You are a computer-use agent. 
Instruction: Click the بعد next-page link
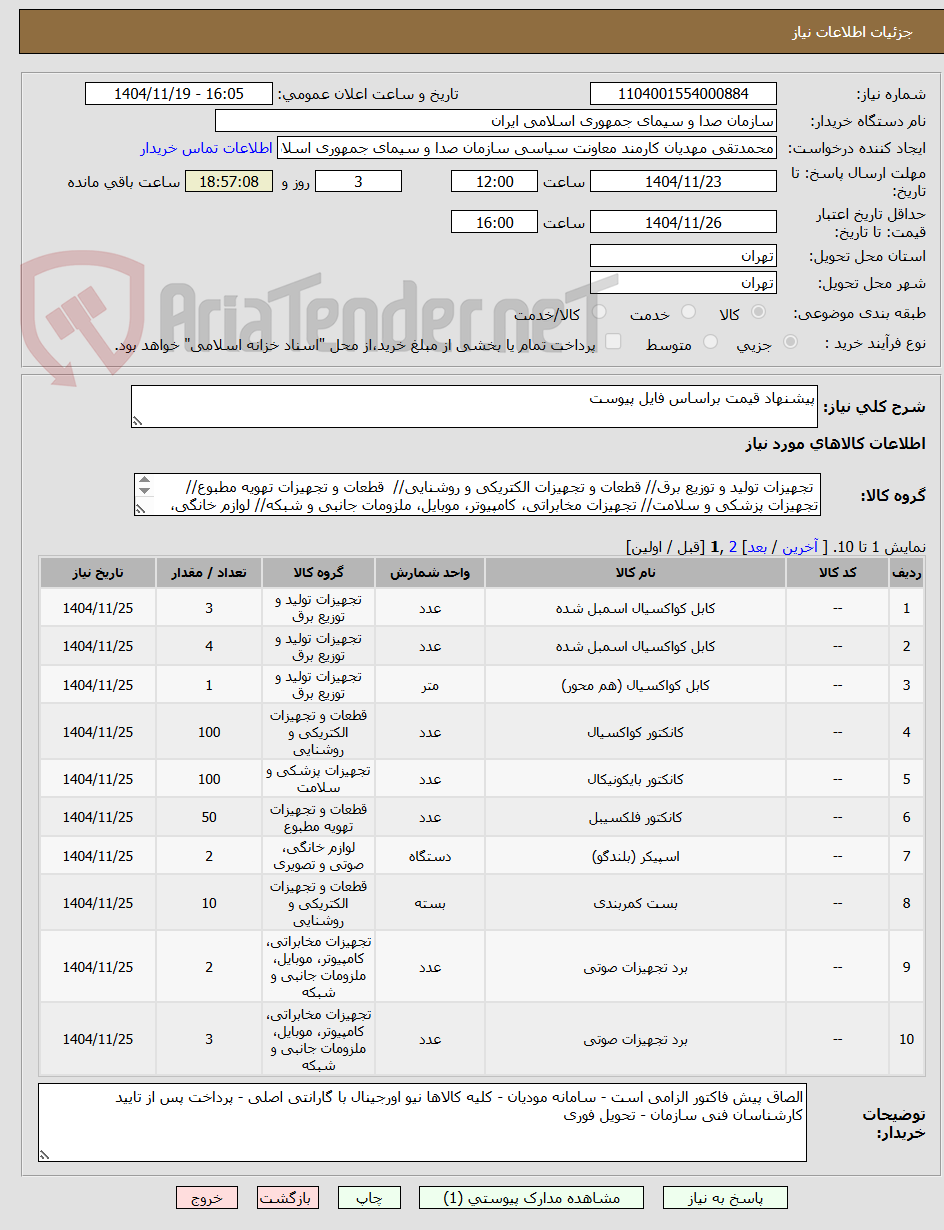point(756,547)
